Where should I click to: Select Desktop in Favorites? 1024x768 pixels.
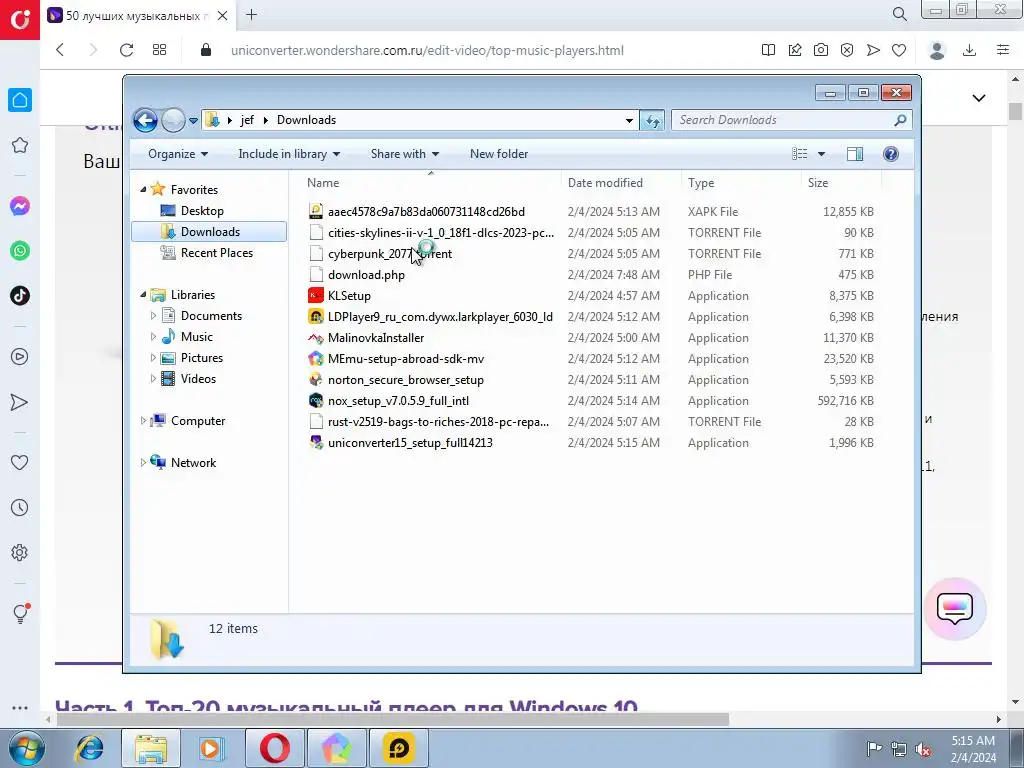pos(202,211)
